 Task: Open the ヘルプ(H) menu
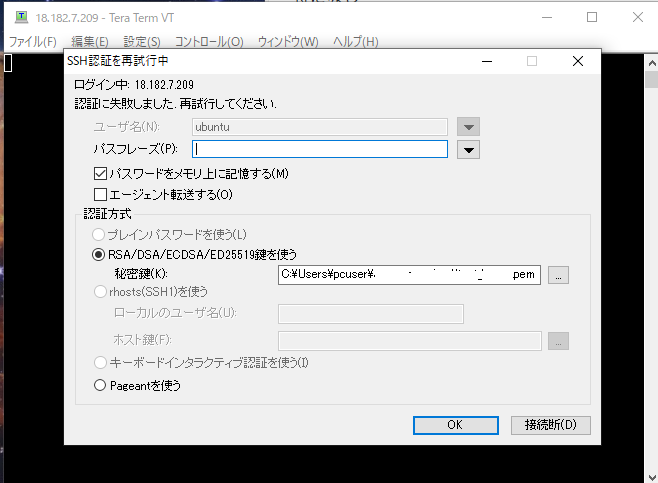pos(356,42)
